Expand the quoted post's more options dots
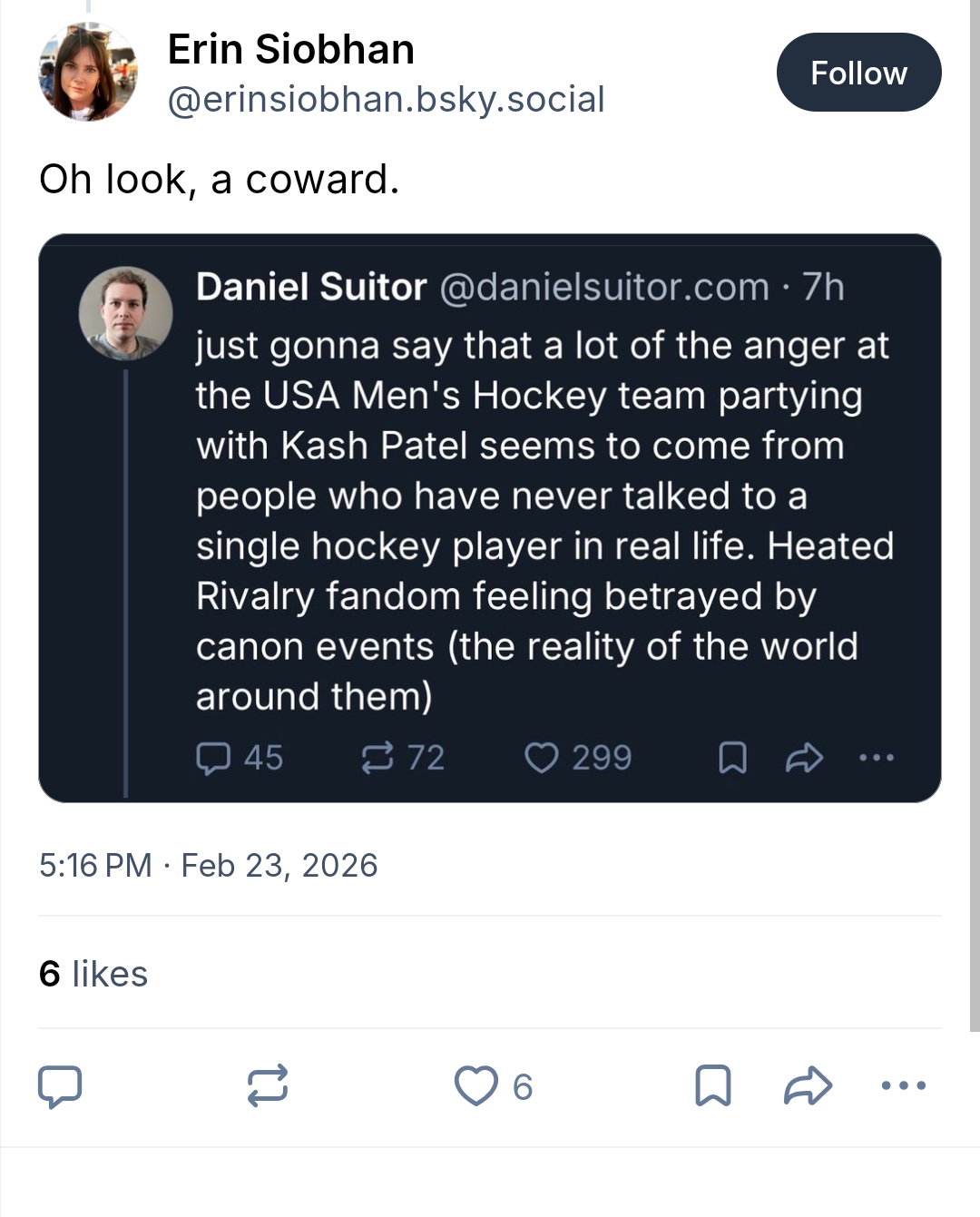The image size is (980, 1217). pos(877,757)
